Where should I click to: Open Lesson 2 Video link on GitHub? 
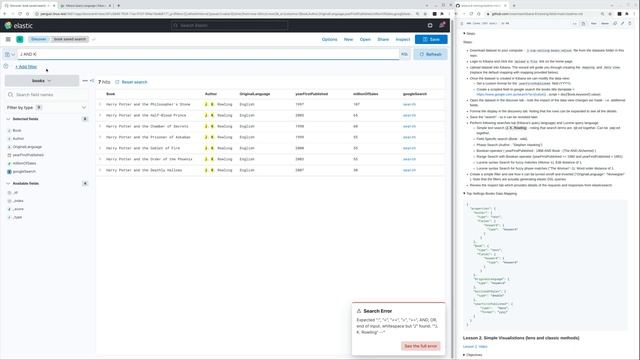(x=475, y=347)
